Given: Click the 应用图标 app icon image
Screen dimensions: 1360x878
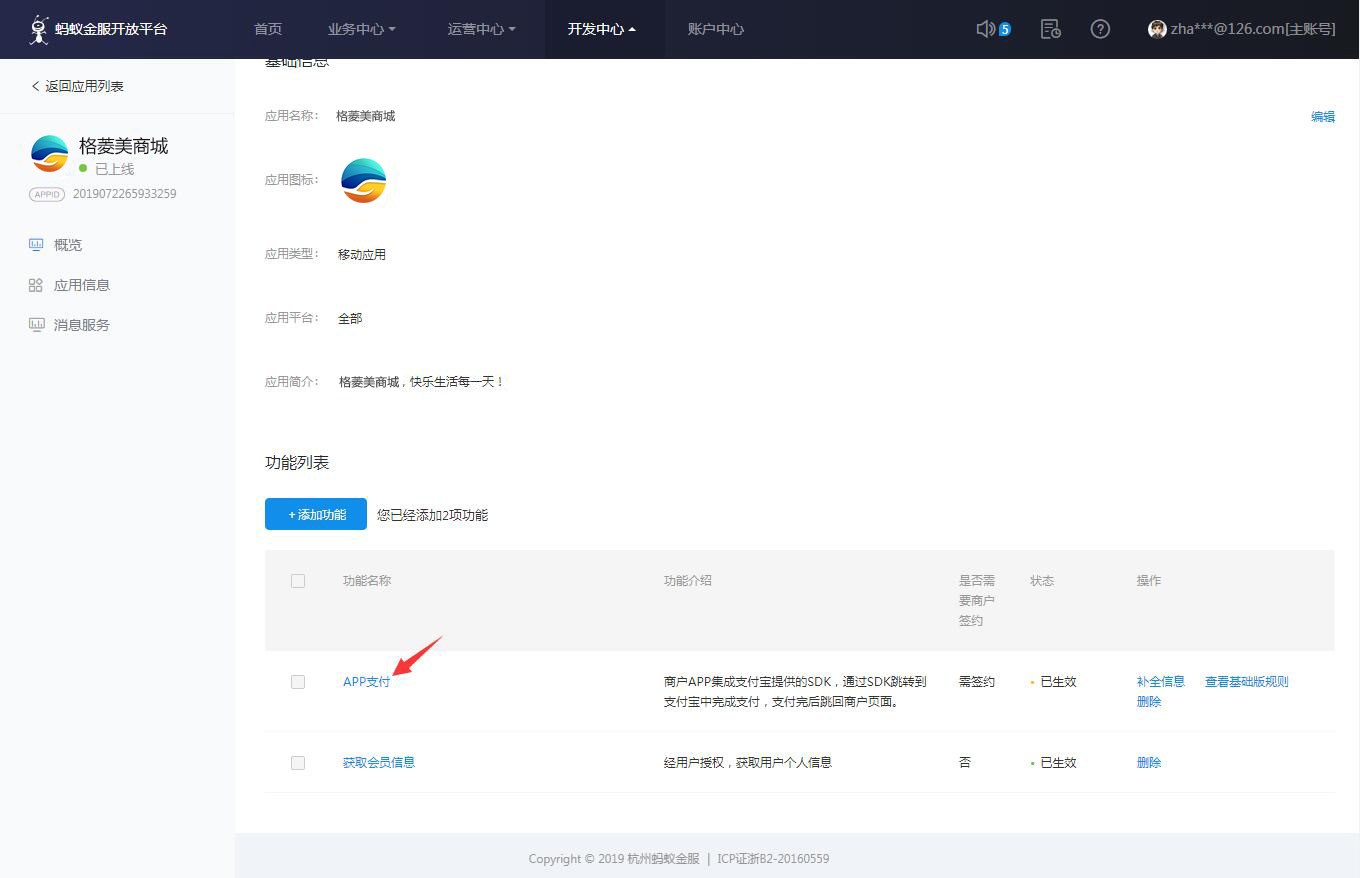Looking at the screenshot, I should click(x=364, y=180).
